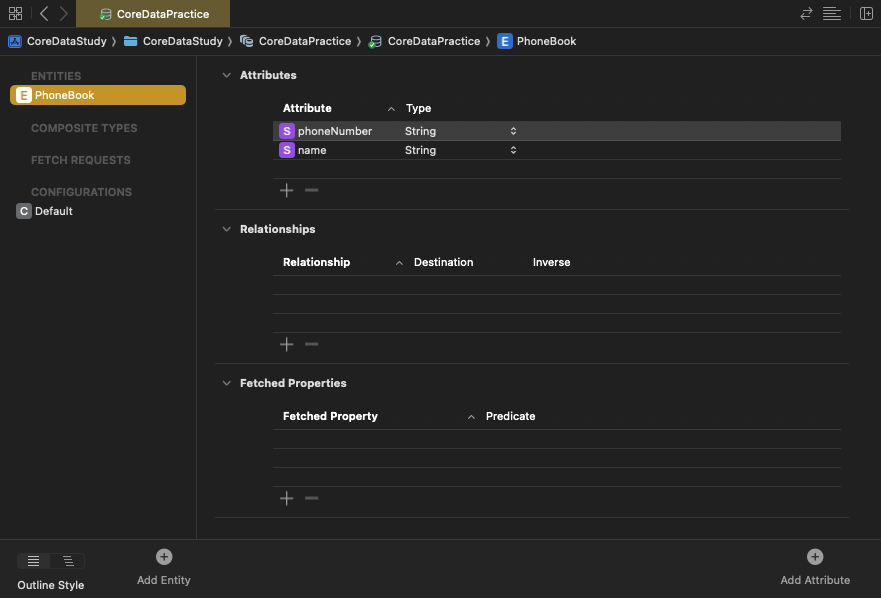
Task: Add an editor pane on the right
Action: click(866, 13)
